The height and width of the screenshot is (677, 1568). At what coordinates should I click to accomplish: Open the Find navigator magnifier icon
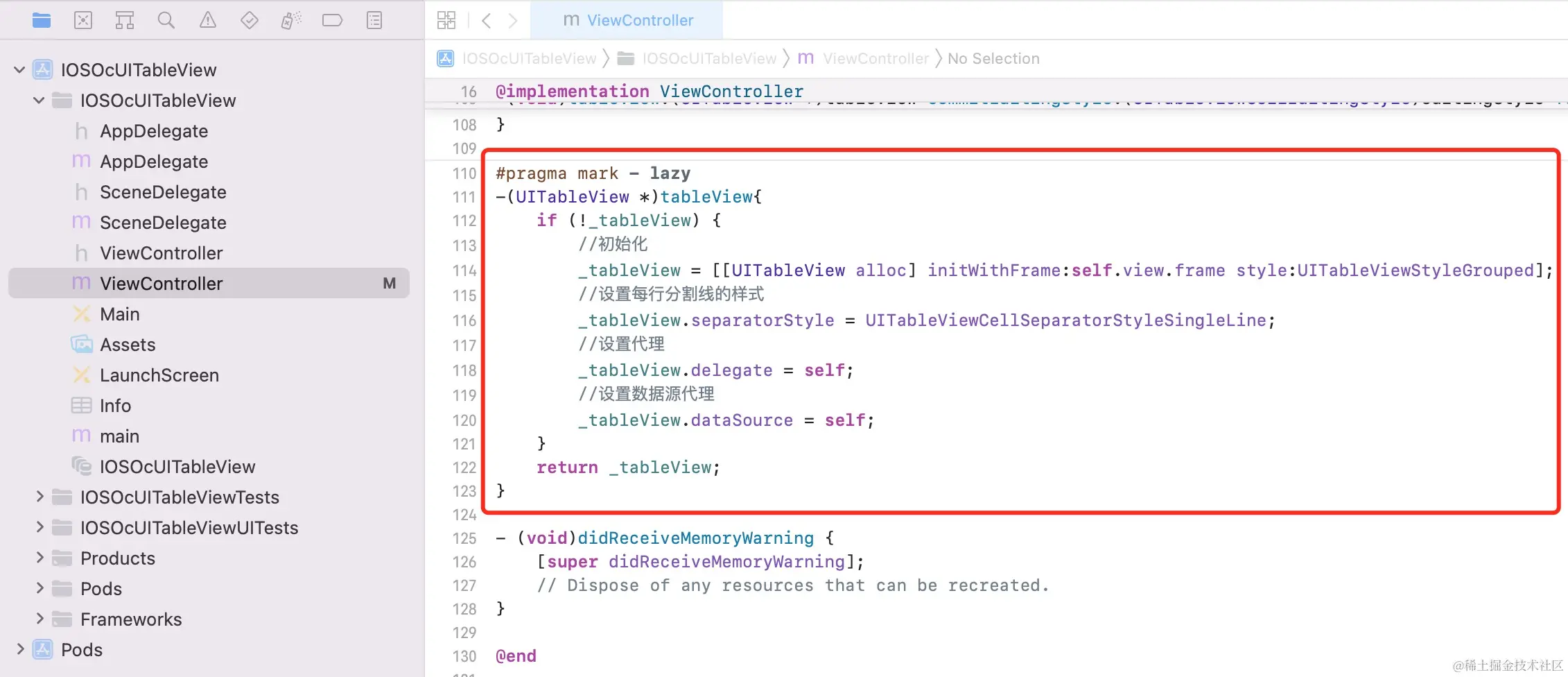166,20
